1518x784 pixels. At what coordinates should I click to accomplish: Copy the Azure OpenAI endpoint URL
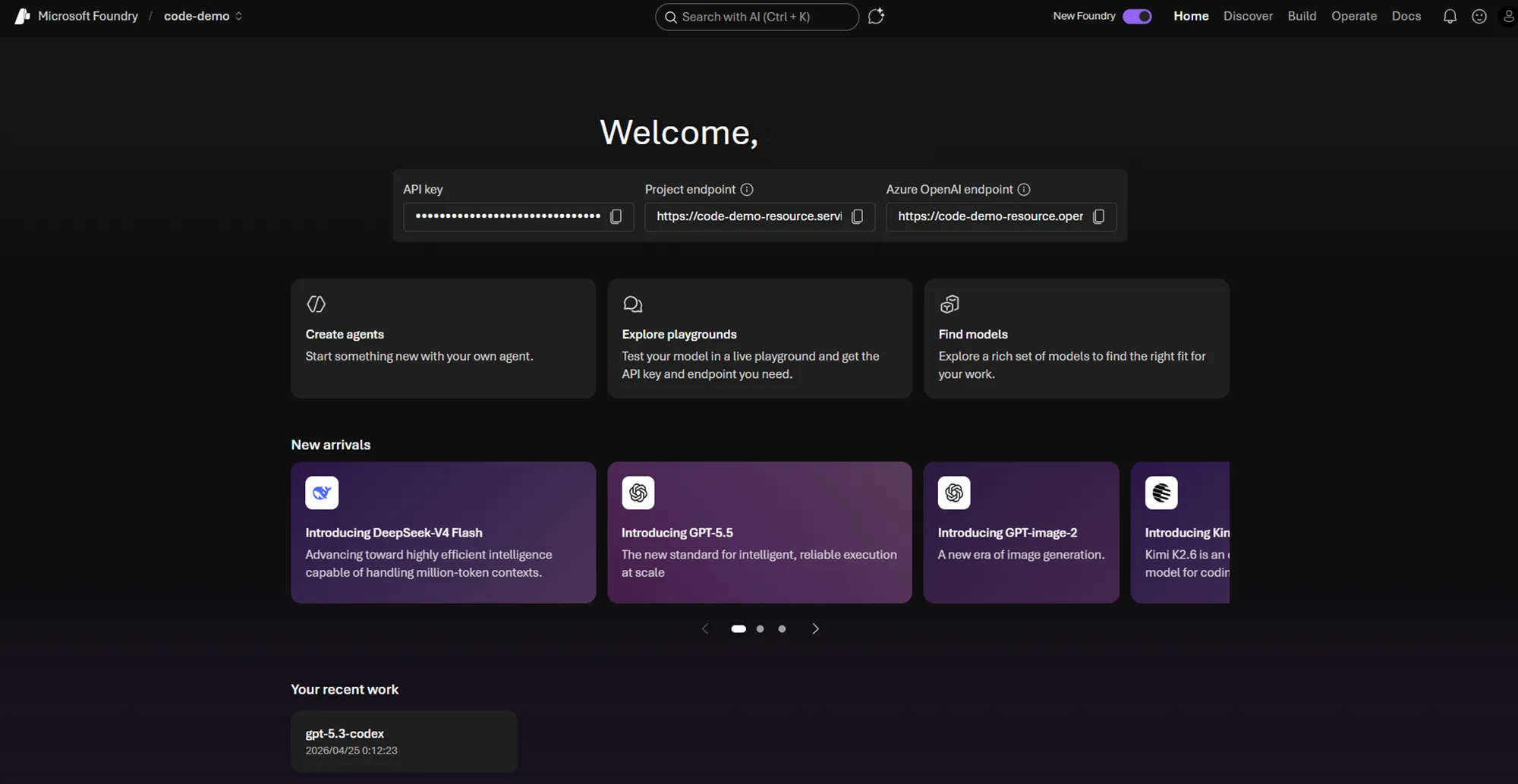(1099, 216)
